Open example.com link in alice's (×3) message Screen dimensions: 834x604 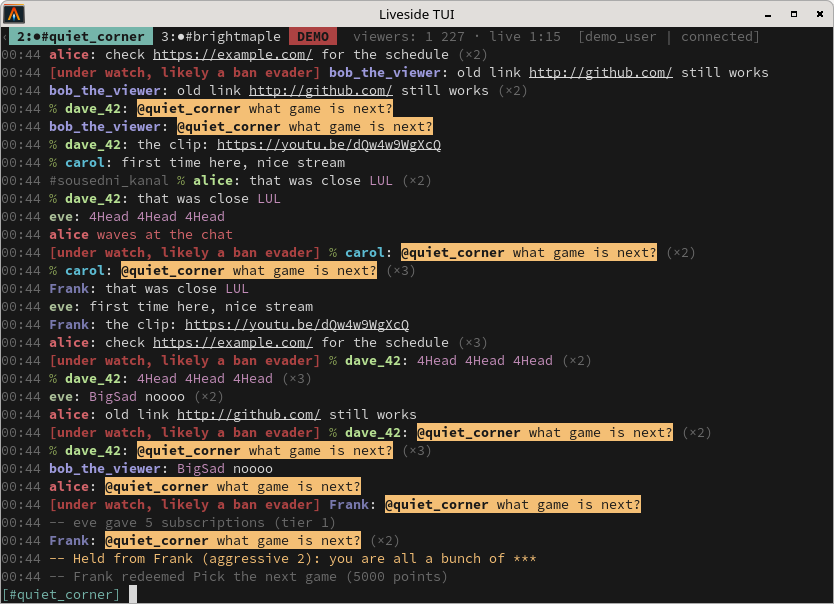pos(232,343)
